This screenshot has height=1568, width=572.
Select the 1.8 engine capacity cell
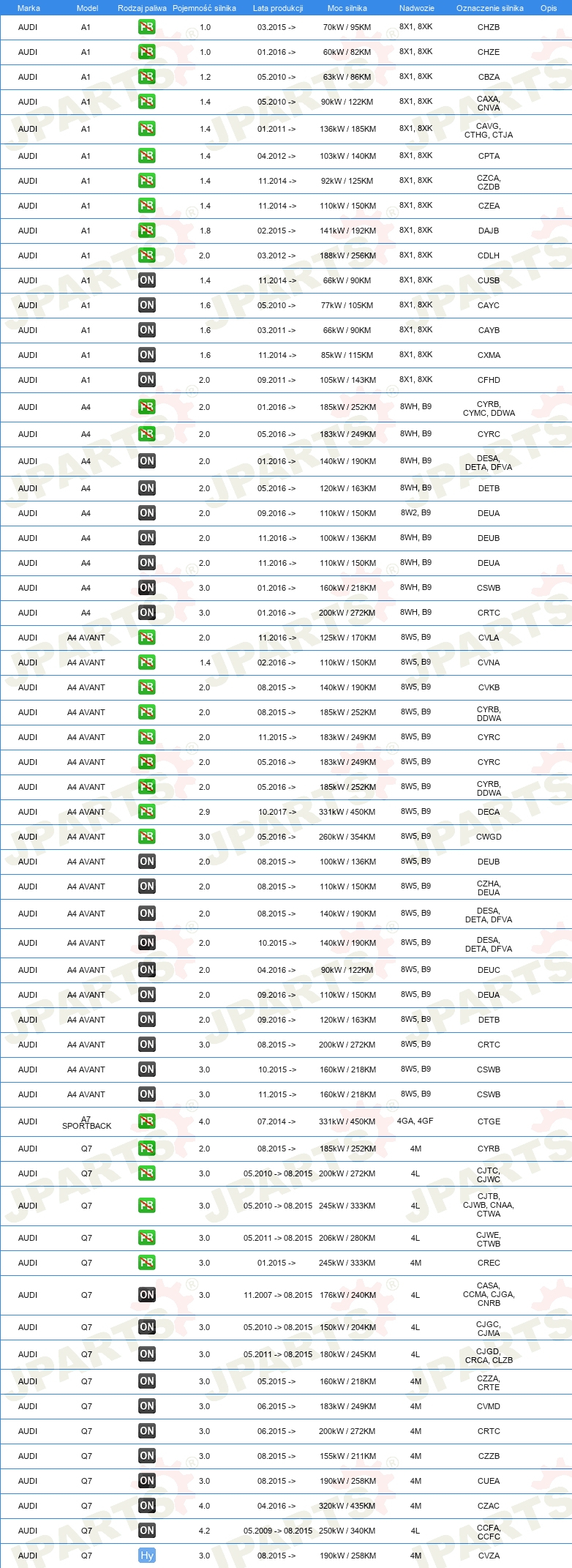205,231
